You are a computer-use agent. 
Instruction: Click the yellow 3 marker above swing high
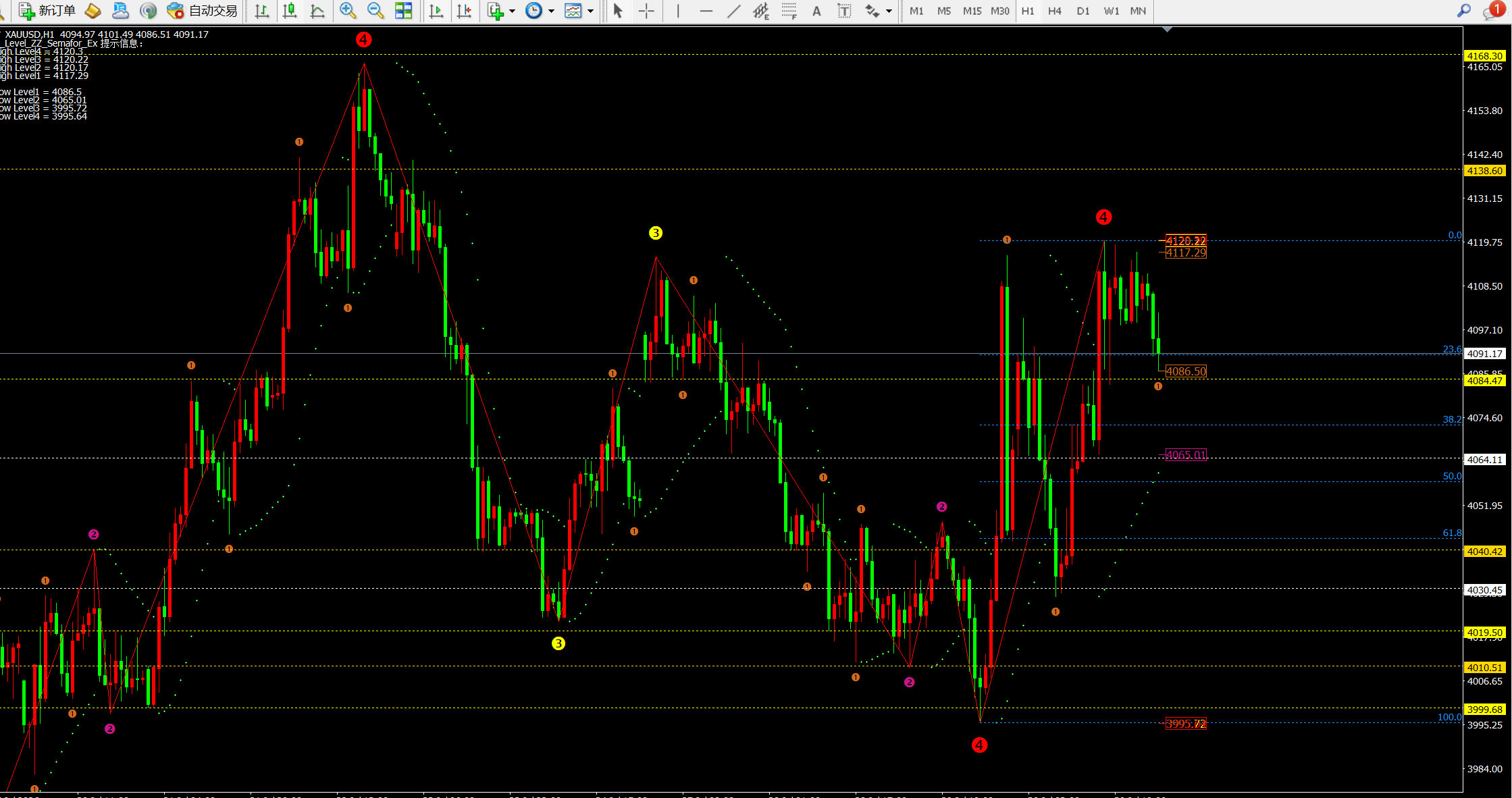tap(656, 233)
